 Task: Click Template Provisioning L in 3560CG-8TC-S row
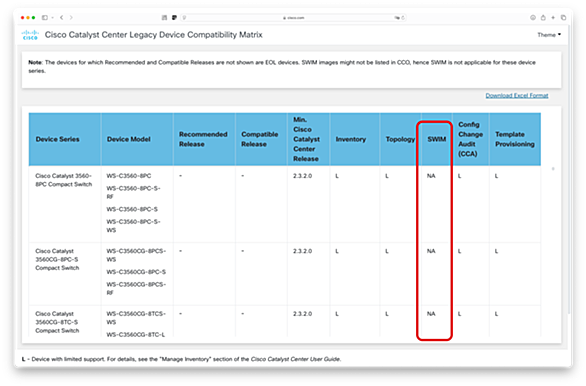tap(496, 314)
